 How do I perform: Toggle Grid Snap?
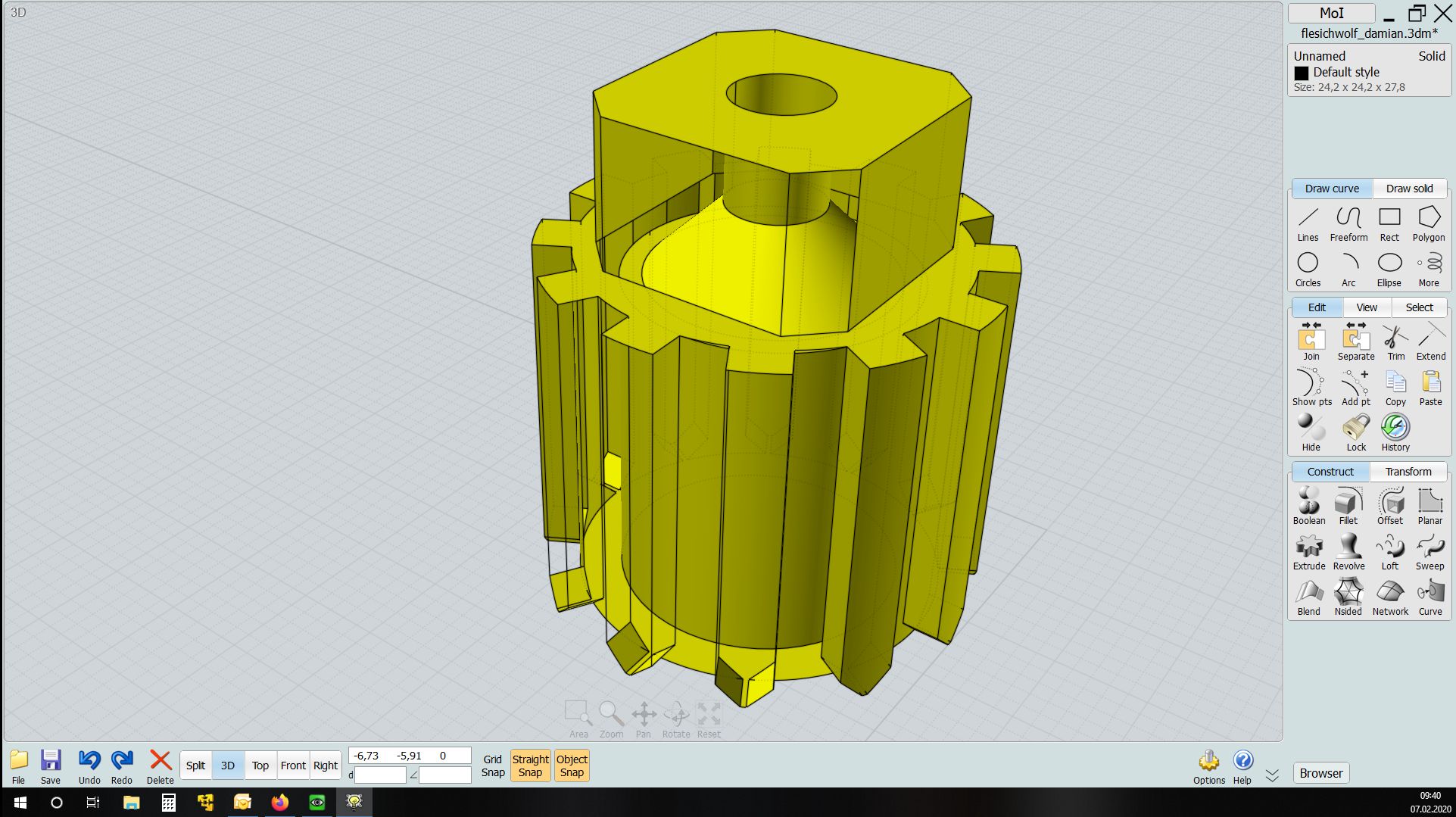[493, 766]
